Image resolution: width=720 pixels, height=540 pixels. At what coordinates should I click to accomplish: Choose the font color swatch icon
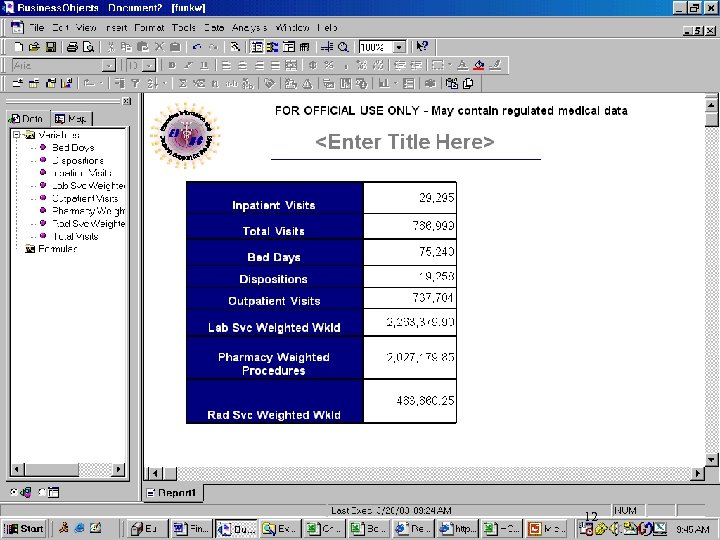(x=463, y=65)
